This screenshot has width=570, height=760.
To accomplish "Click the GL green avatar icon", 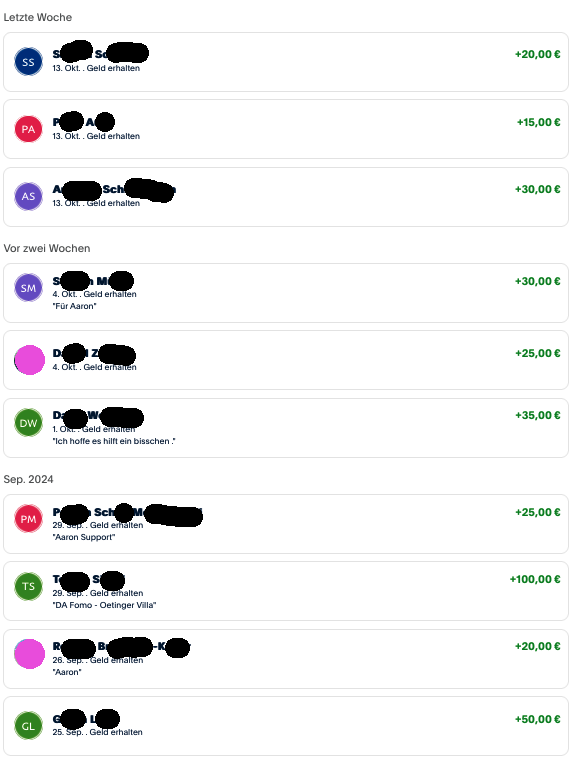I will (28, 726).
